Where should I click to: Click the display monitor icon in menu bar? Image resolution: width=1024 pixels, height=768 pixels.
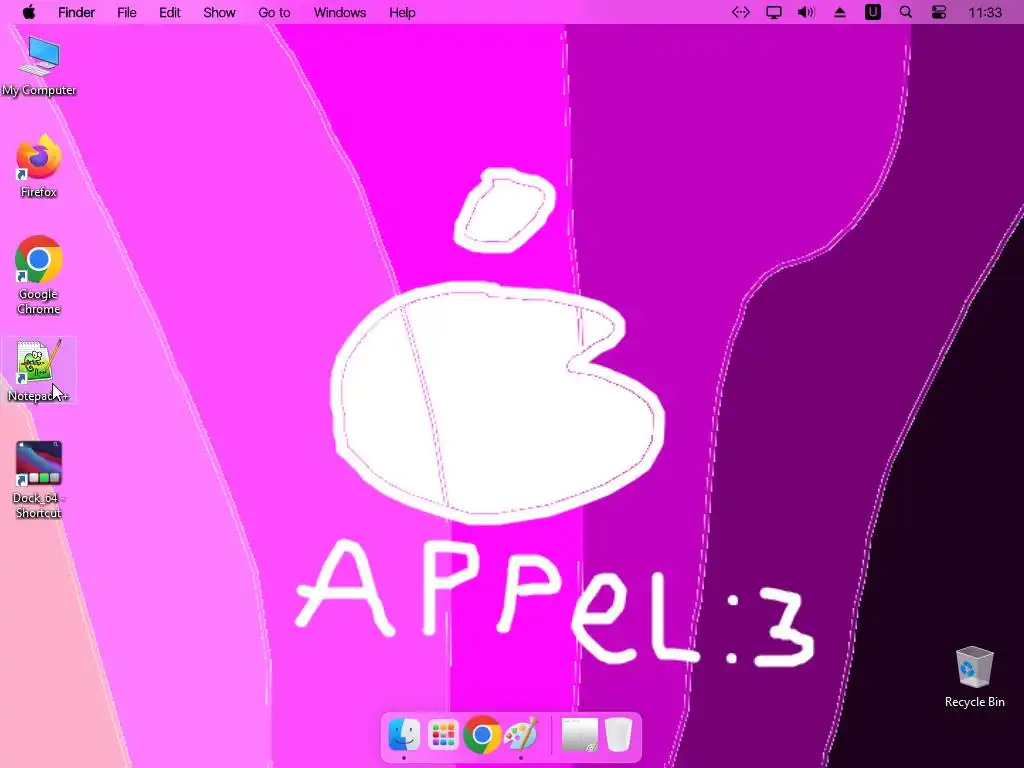pyautogui.click(x=774, y=12)
